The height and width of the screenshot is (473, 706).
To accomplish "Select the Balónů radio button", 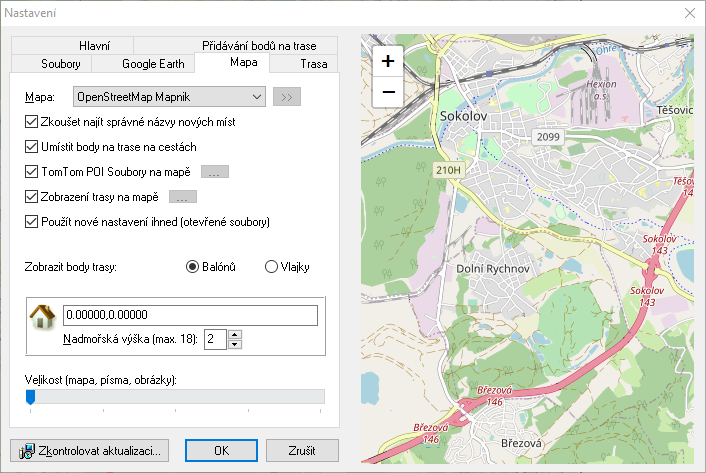I will 193,266.
